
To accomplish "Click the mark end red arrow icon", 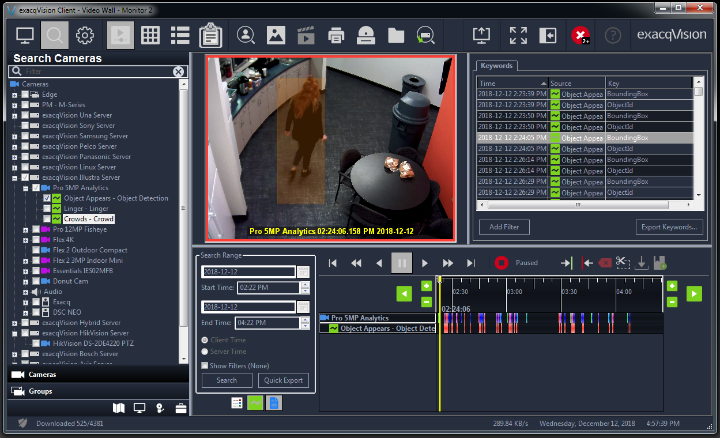I will tap(587, 263).
